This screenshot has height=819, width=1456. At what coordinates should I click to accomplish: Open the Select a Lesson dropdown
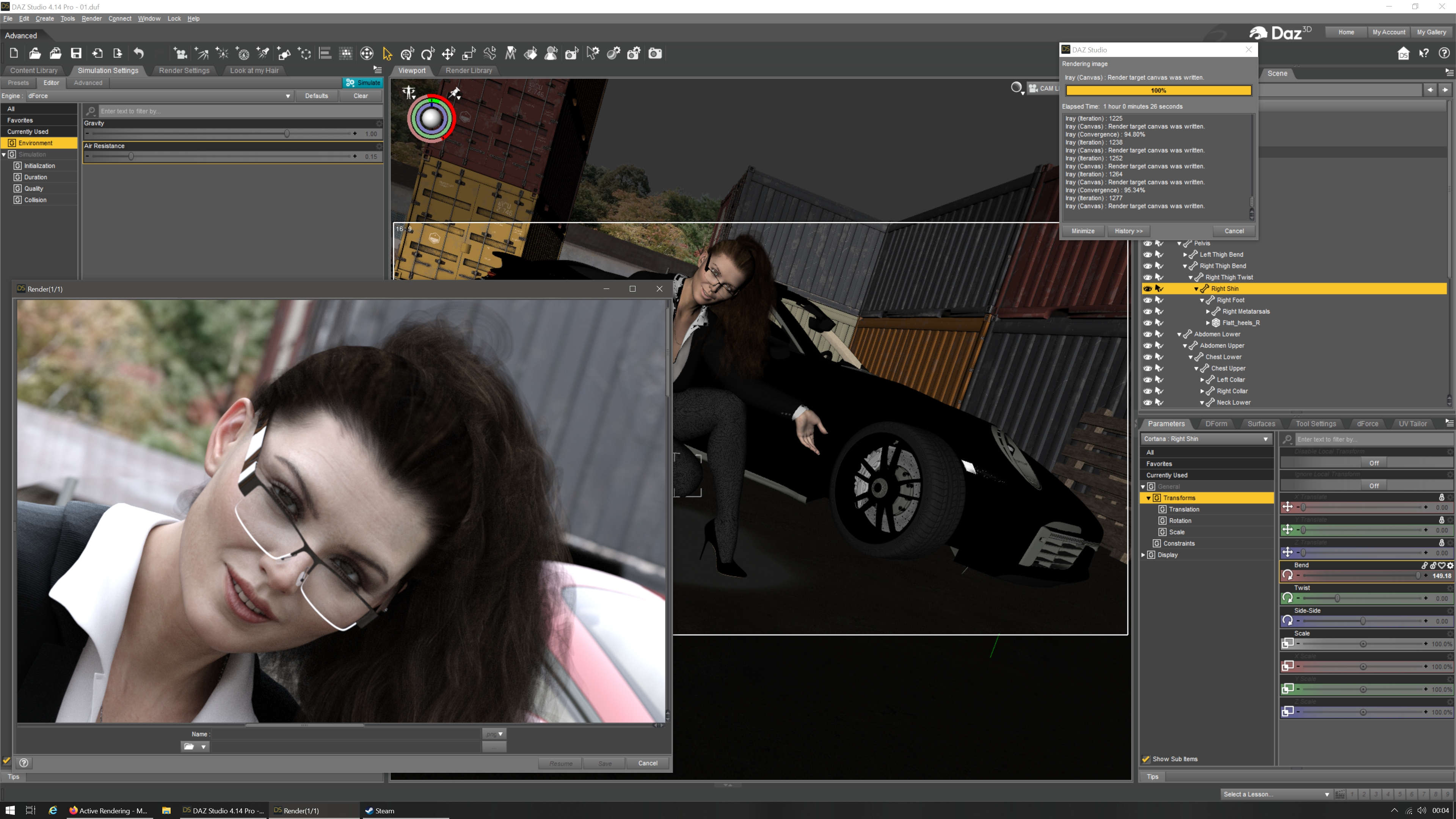pyautogui.click(x=1276, y=794)
